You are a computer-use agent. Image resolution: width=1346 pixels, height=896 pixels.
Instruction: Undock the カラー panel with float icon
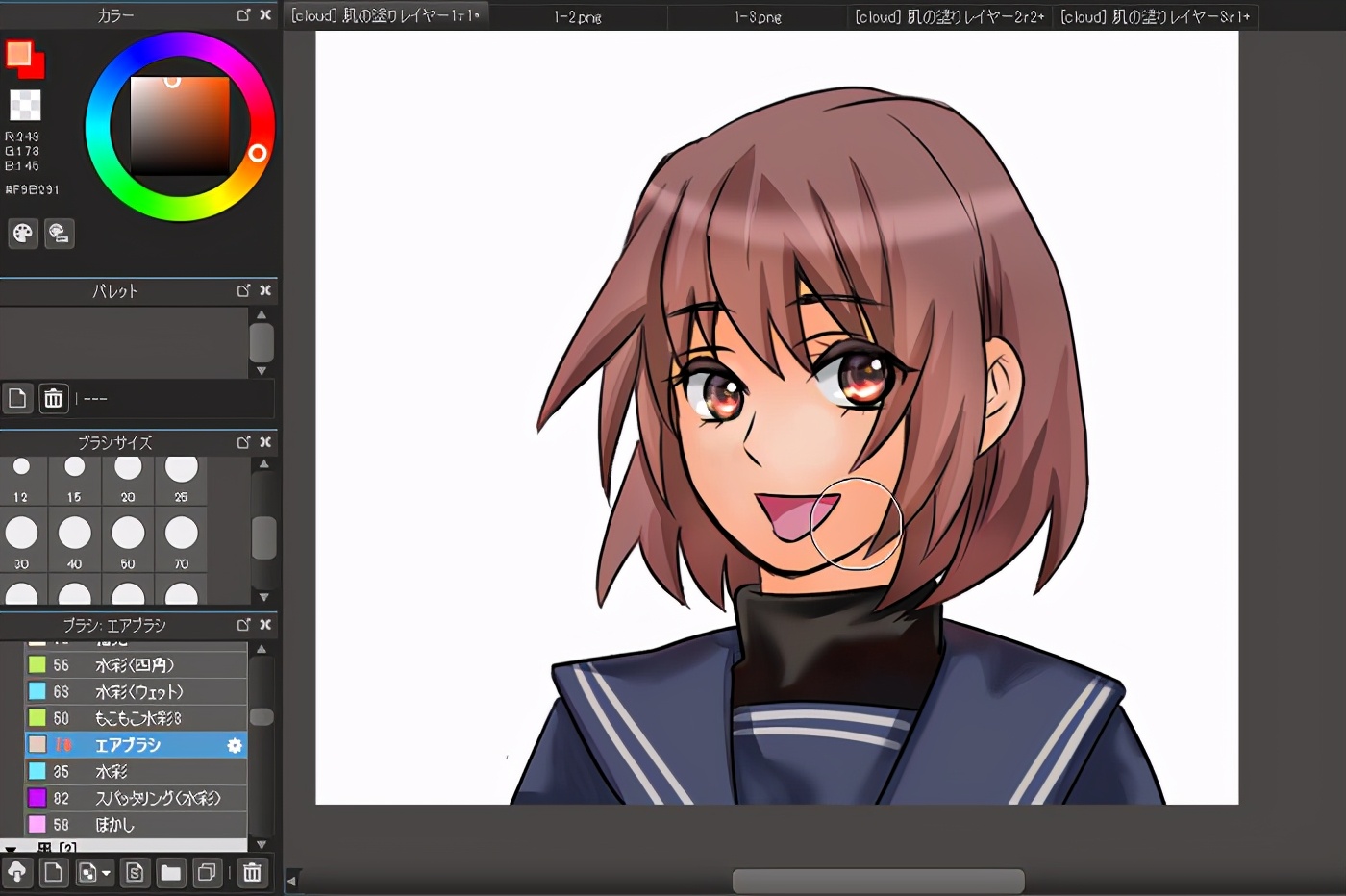point(243,15)
